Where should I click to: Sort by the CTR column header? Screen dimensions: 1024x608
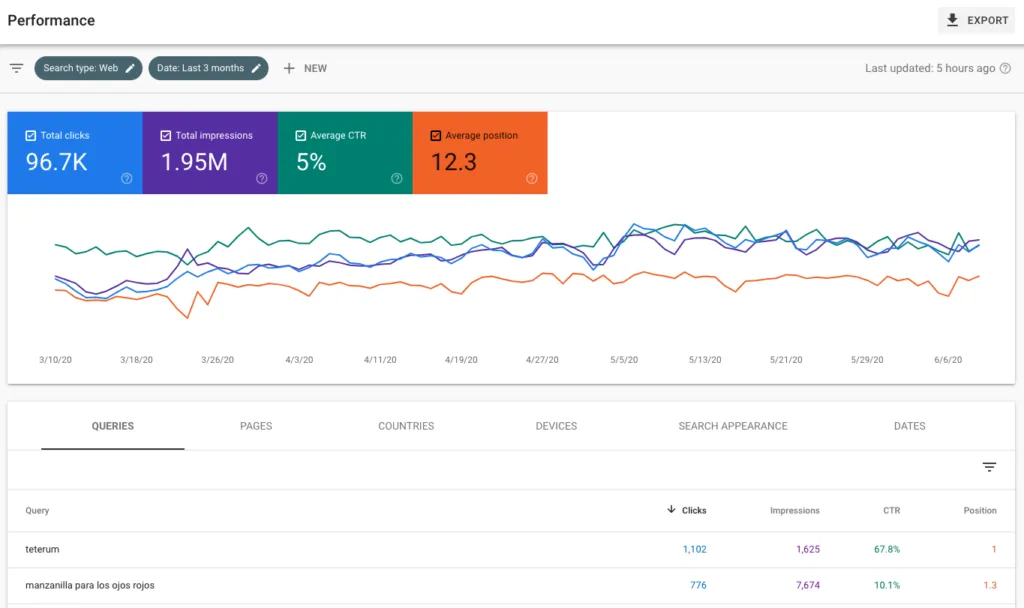(x=891, y=511)
